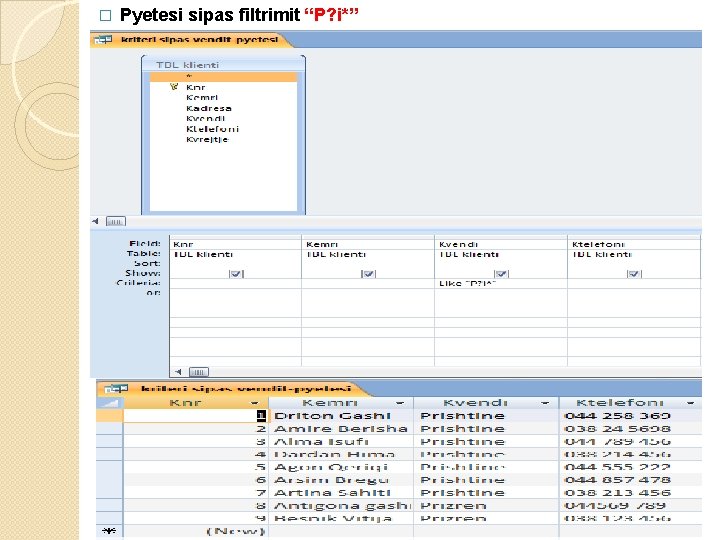Select Knr field in TBL klienti list
This screenshot has height=540, width=720.
(196, 87)
